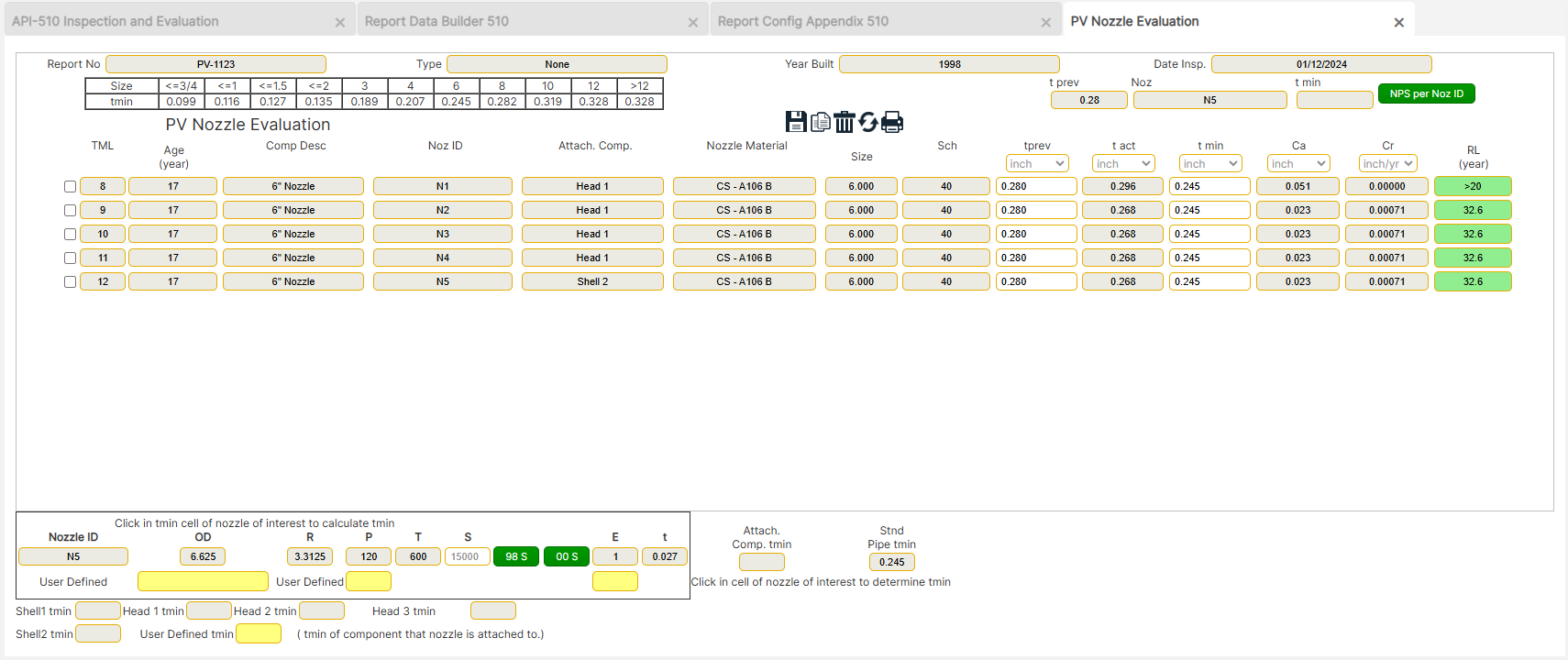Image resolution: width=1568 pixels, height=660 pixels.
Task: Click the Save floppy disk icon
Action: (796, 122)
